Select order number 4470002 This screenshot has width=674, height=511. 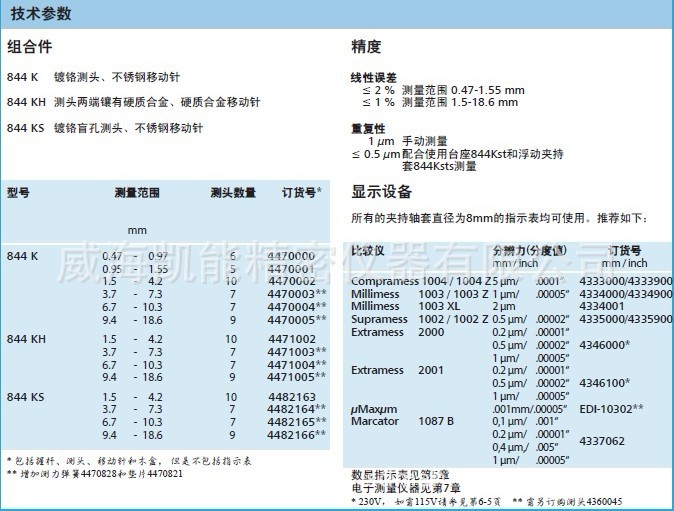coord(291,281)
